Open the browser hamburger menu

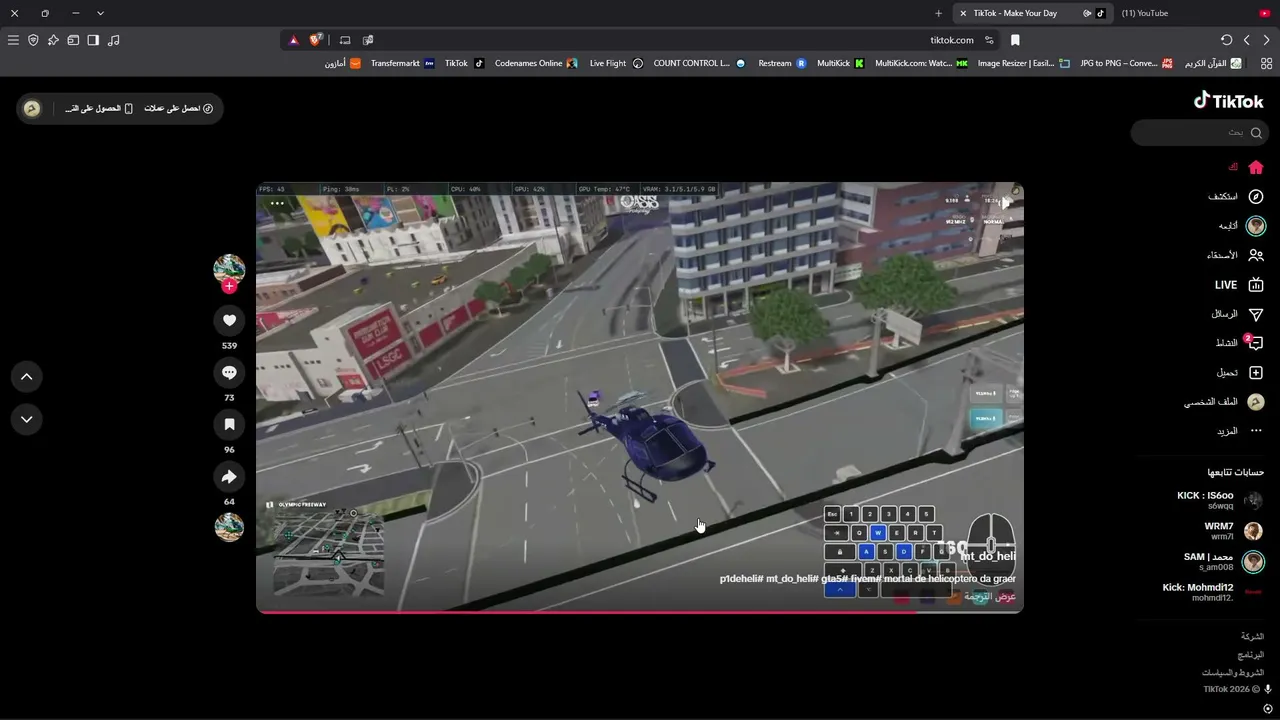point(13,40)
